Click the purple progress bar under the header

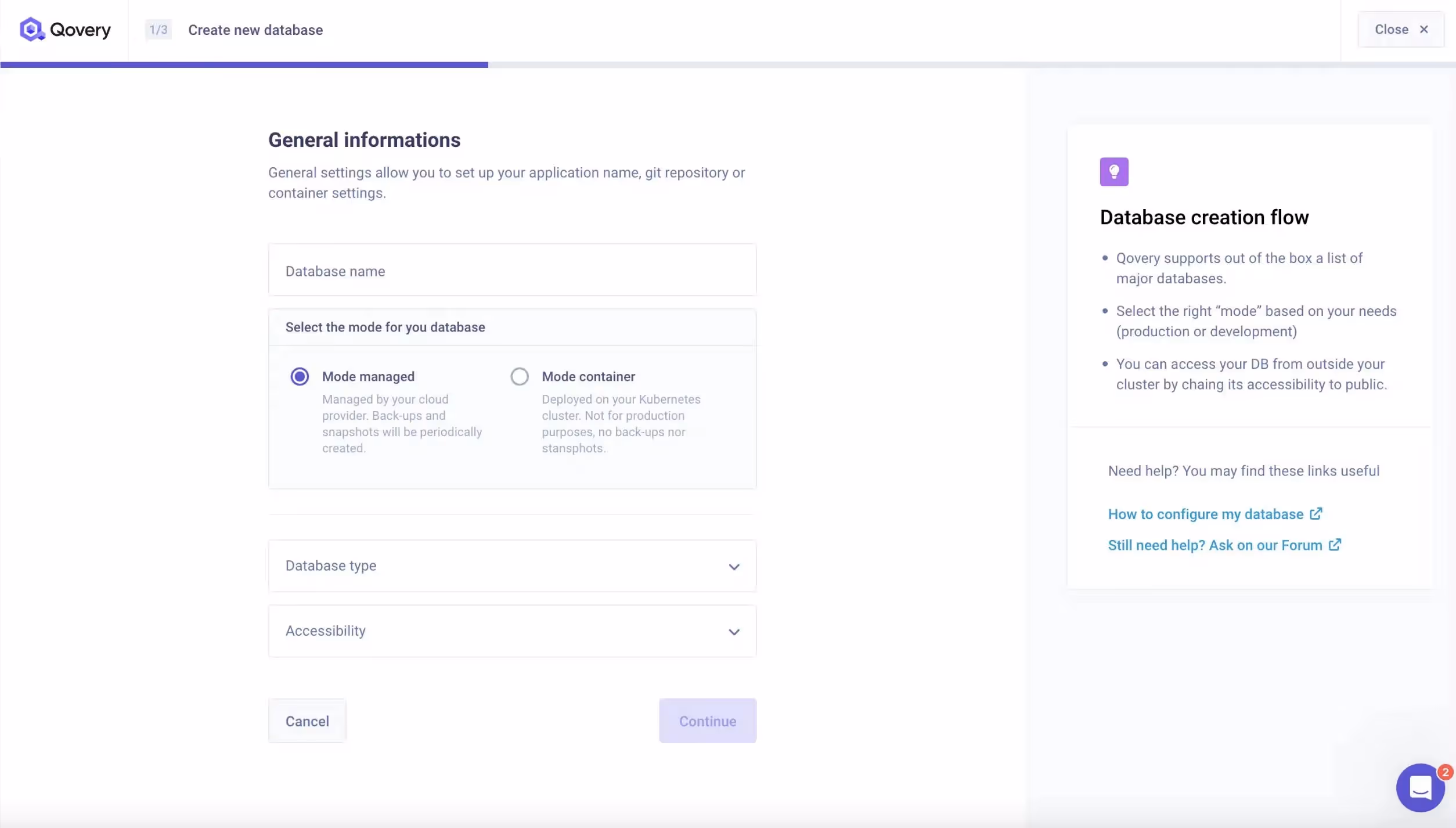coord(244,64)
